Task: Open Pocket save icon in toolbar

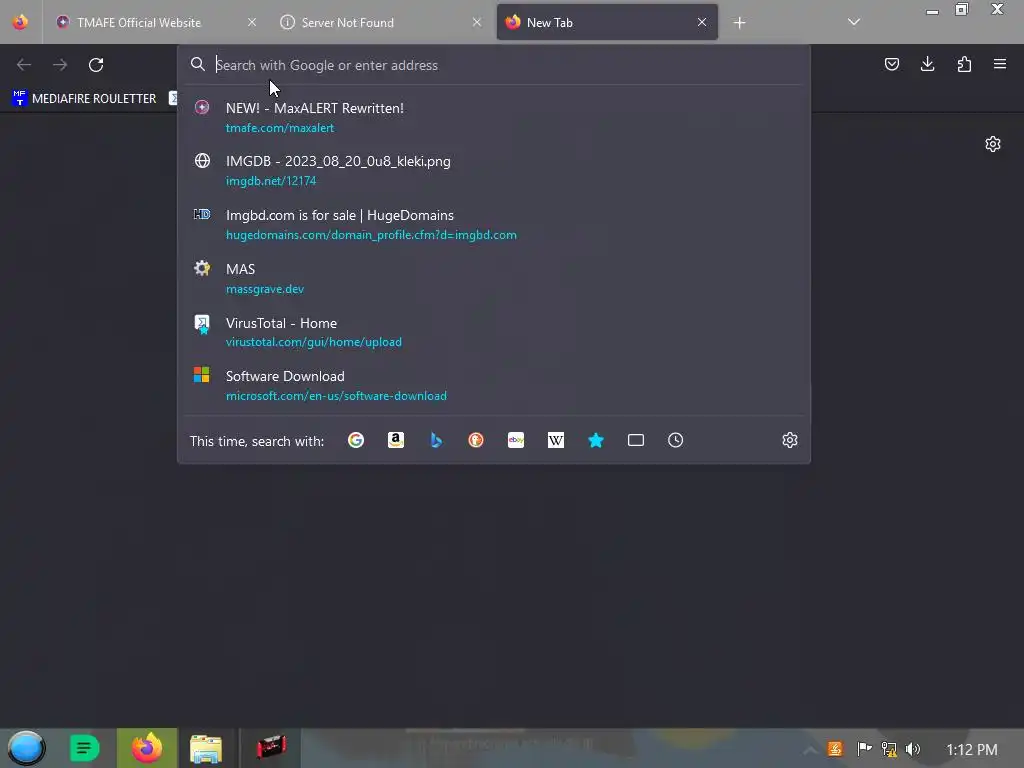Action: click(x=891, y=64)
